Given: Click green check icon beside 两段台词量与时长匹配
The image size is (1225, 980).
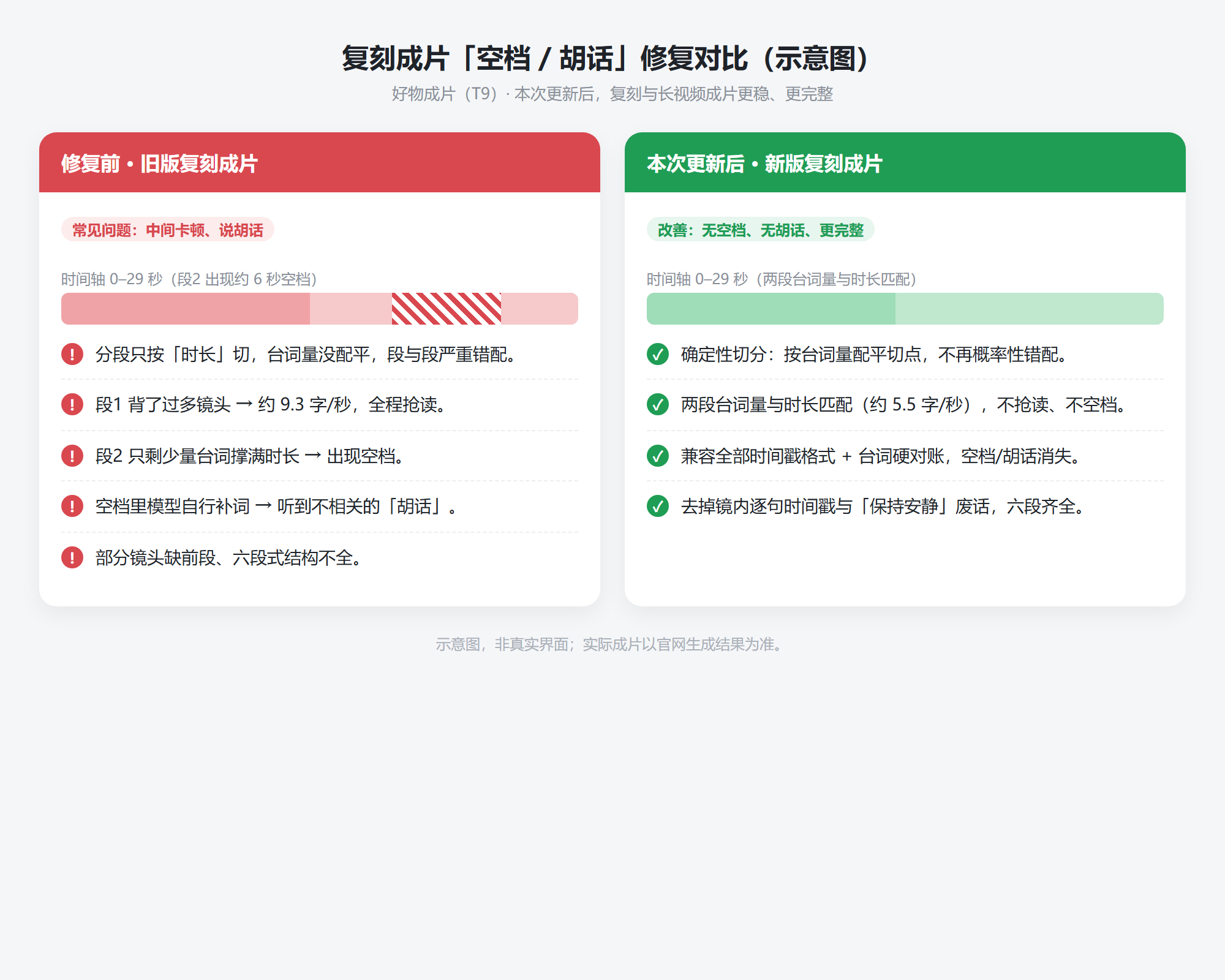Looking at the screenshot, I should pos(658,404).
